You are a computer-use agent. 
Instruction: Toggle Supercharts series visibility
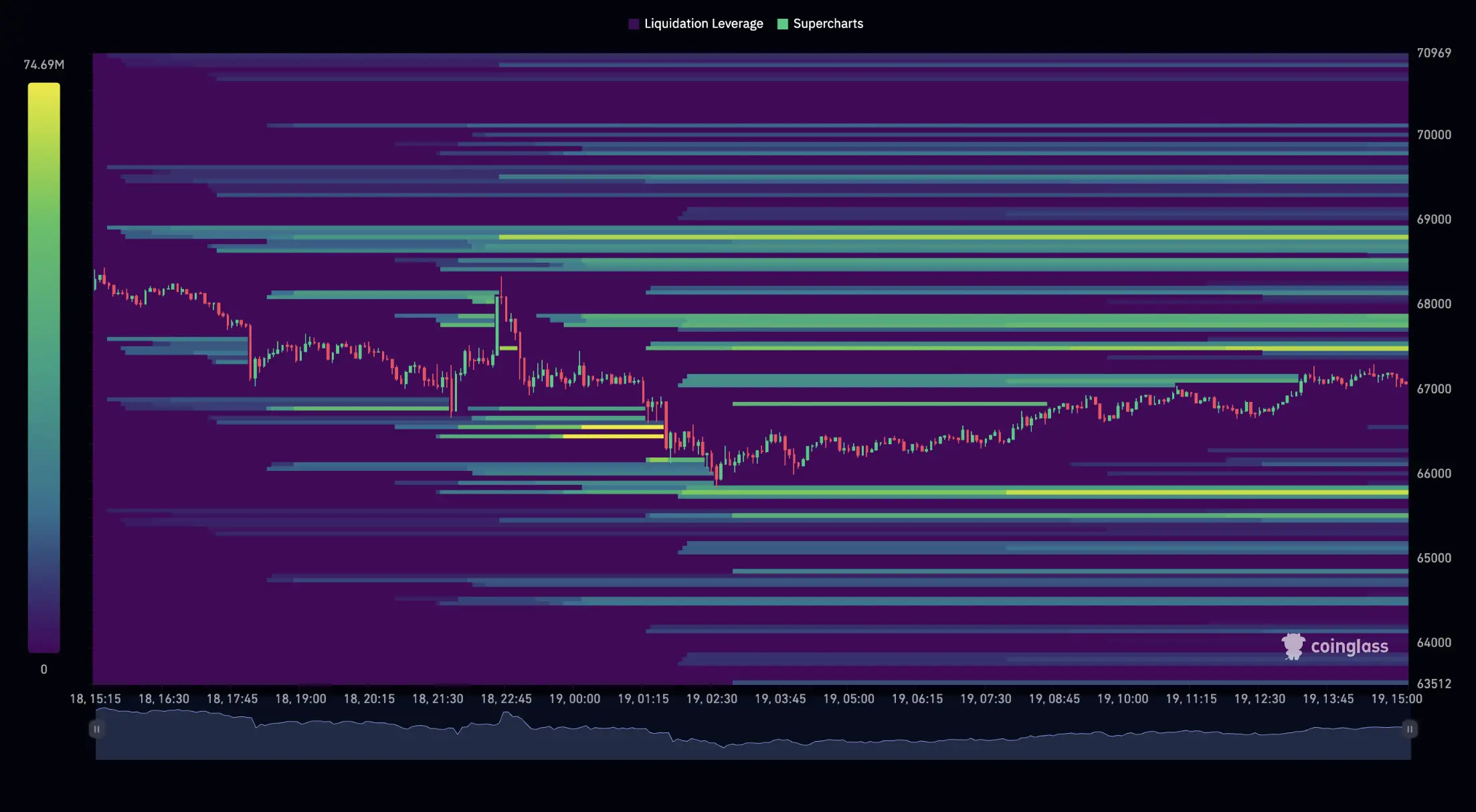(x=828, y=23)
